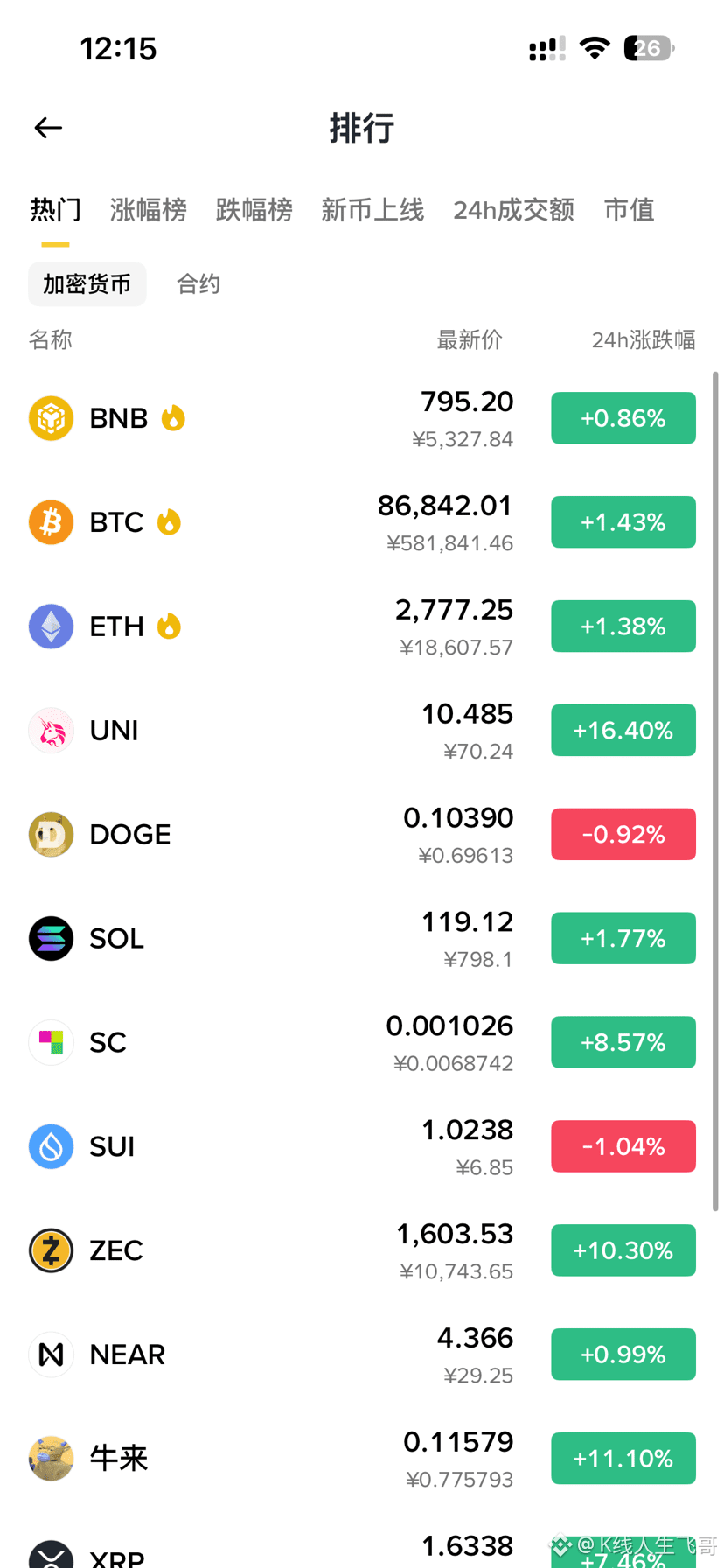This screenshot has width=724, height=1568.
Task: Tap the Solana logo icon
Action: point(51,938)
